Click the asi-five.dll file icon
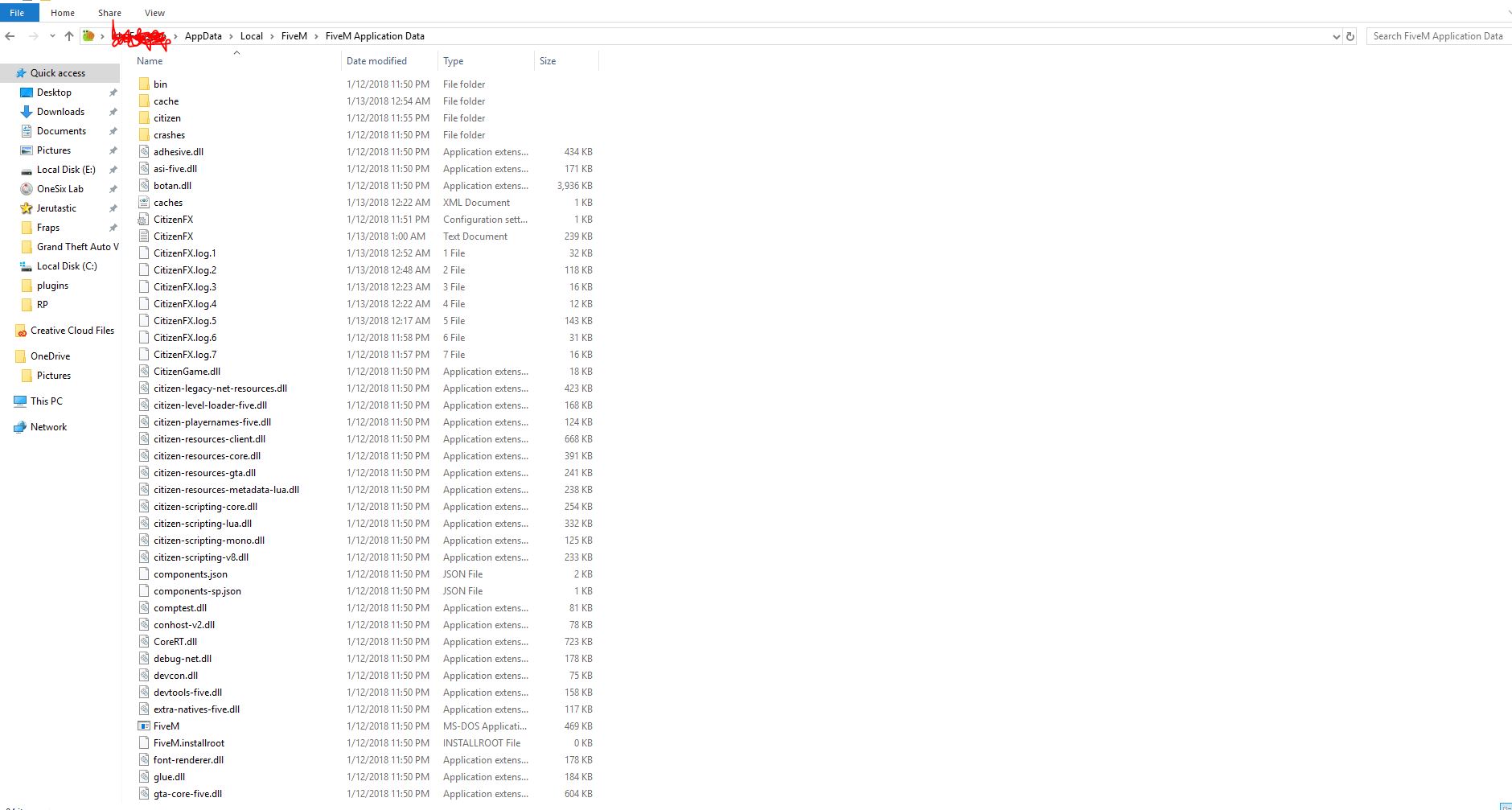 (x=144, y=168)
